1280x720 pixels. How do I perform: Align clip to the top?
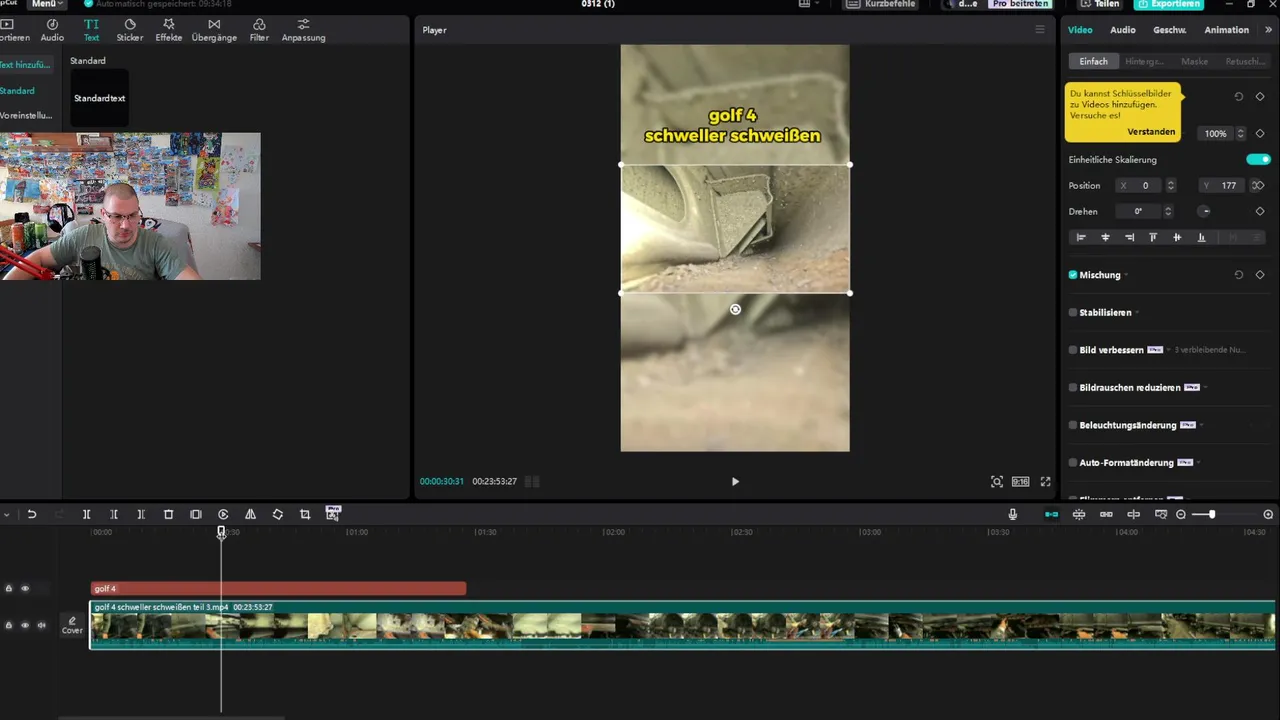pyautogui.click(x=1153, y=238)
